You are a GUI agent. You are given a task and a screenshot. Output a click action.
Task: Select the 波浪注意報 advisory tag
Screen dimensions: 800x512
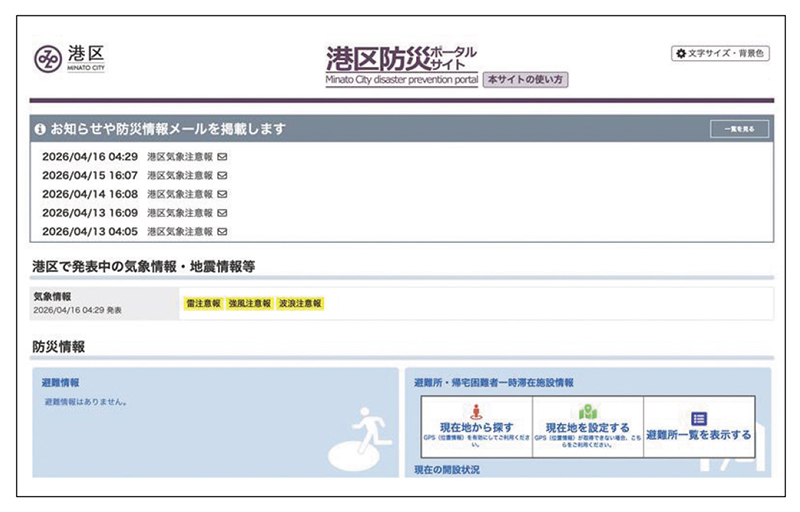300,303
